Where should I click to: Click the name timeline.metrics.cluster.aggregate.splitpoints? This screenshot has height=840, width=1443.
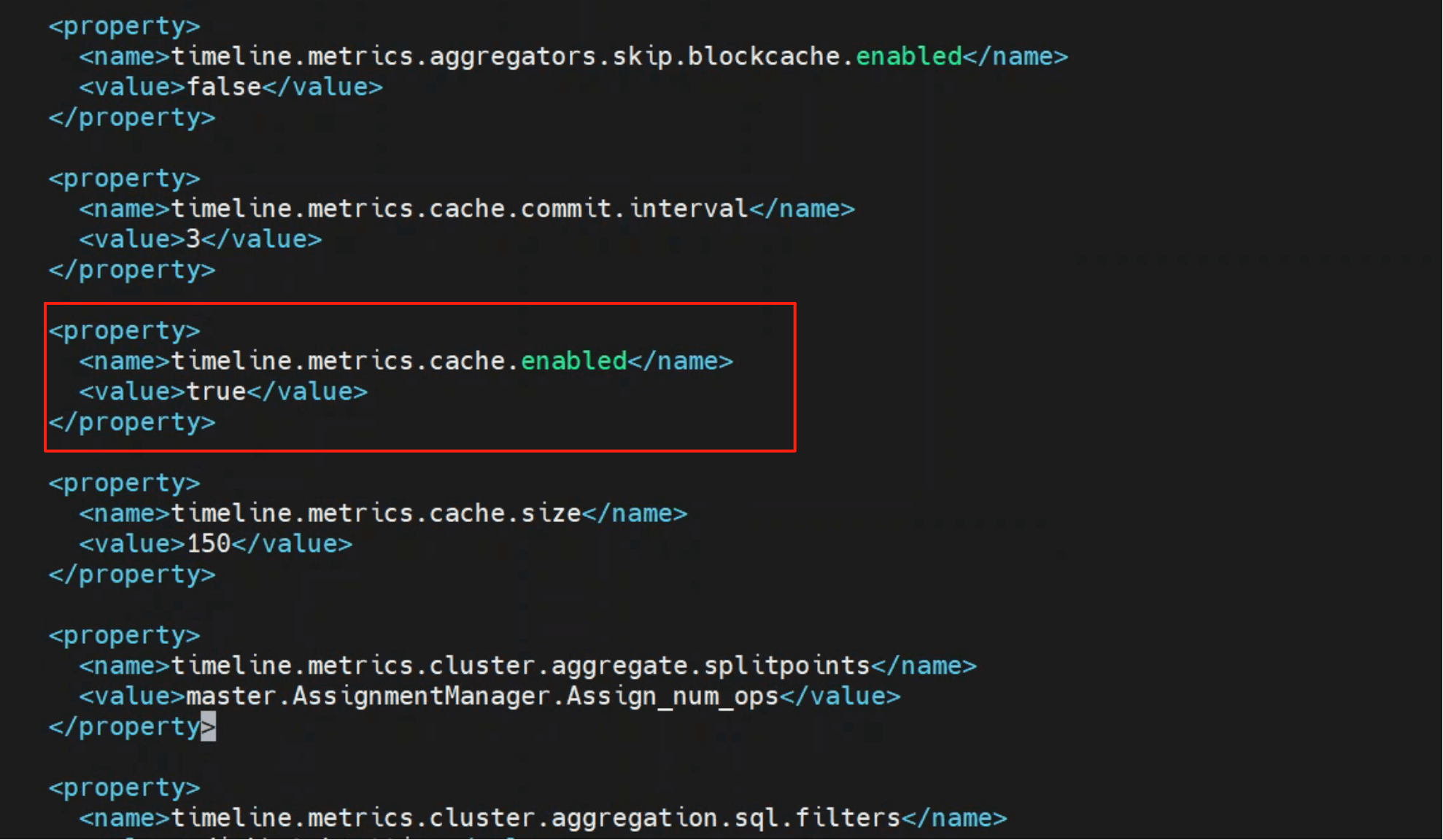(x=520, y=666)
